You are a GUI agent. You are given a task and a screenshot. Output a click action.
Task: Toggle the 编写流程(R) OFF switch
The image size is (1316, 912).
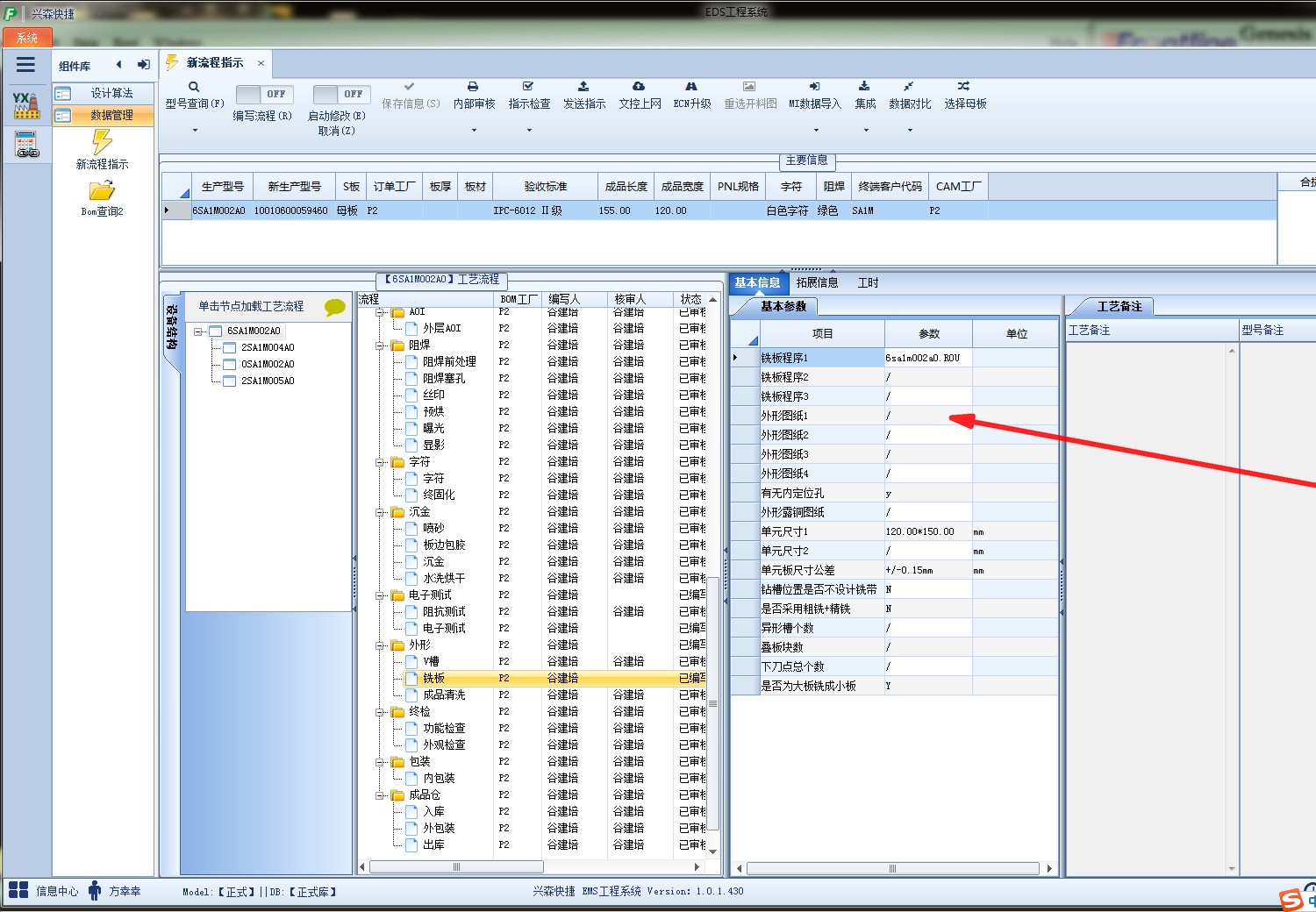(265, 94)
